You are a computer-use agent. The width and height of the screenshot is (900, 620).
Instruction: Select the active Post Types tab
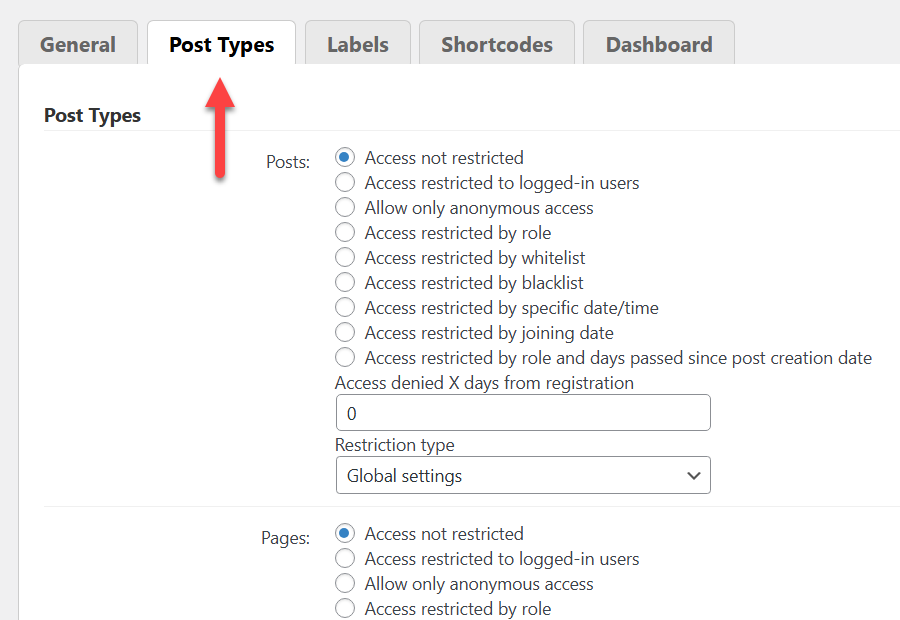222,44
